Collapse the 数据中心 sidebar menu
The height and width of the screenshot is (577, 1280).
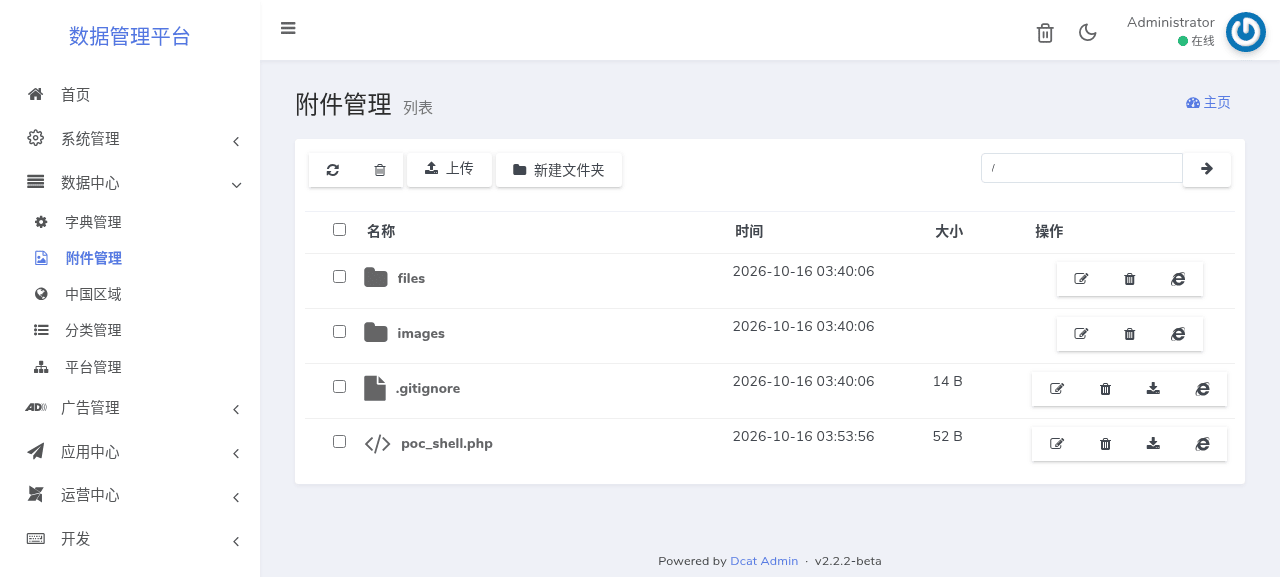tap(130, 183)
